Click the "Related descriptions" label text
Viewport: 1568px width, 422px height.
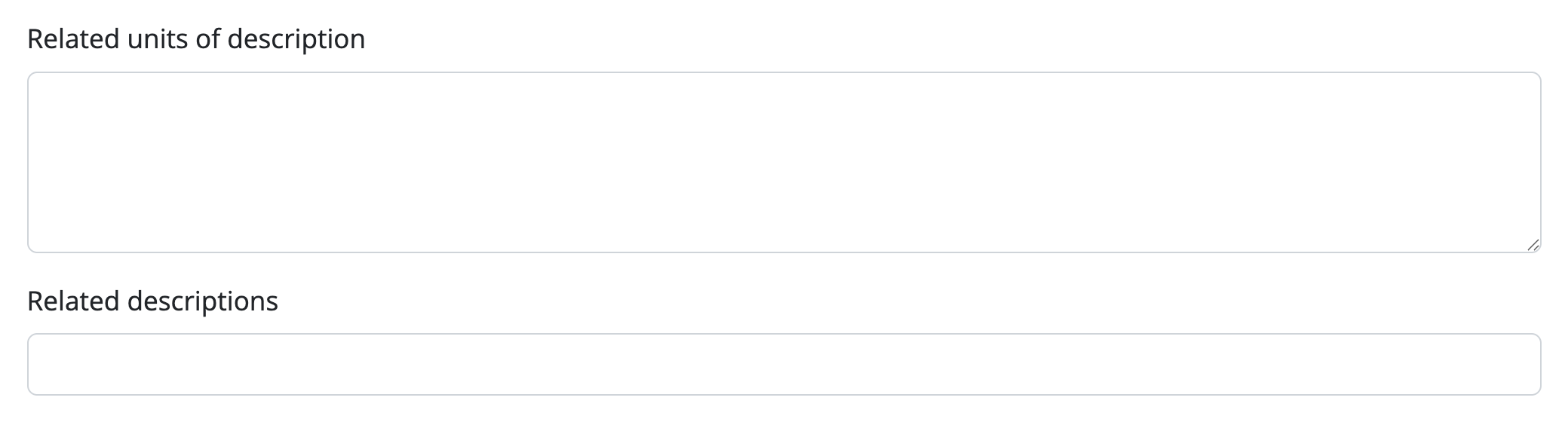coord(152,301)
